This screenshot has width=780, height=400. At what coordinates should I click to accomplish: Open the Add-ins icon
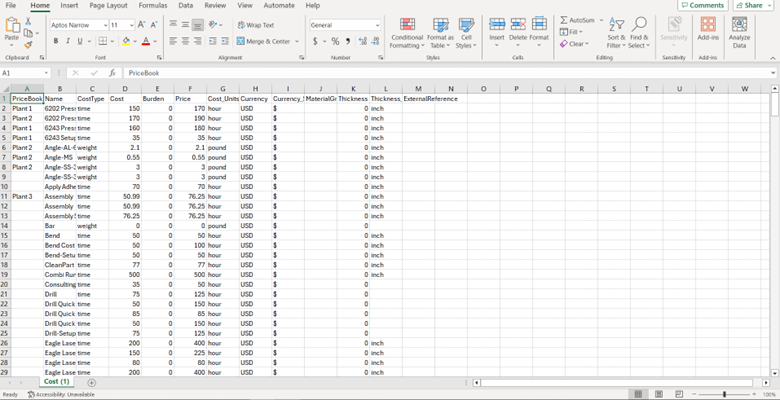(708, 31)
